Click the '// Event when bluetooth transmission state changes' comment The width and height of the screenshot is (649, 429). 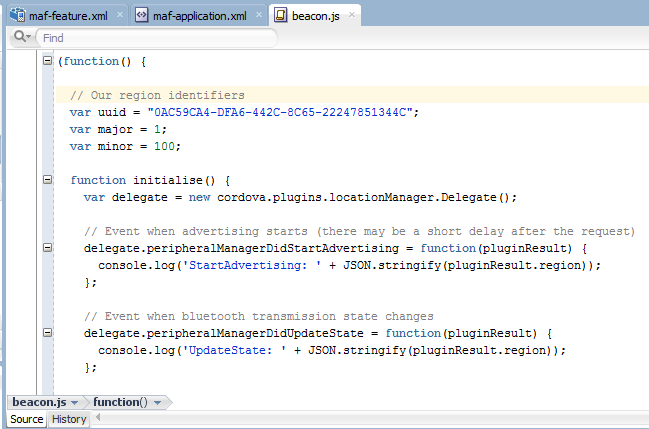(x=259, y=316)
